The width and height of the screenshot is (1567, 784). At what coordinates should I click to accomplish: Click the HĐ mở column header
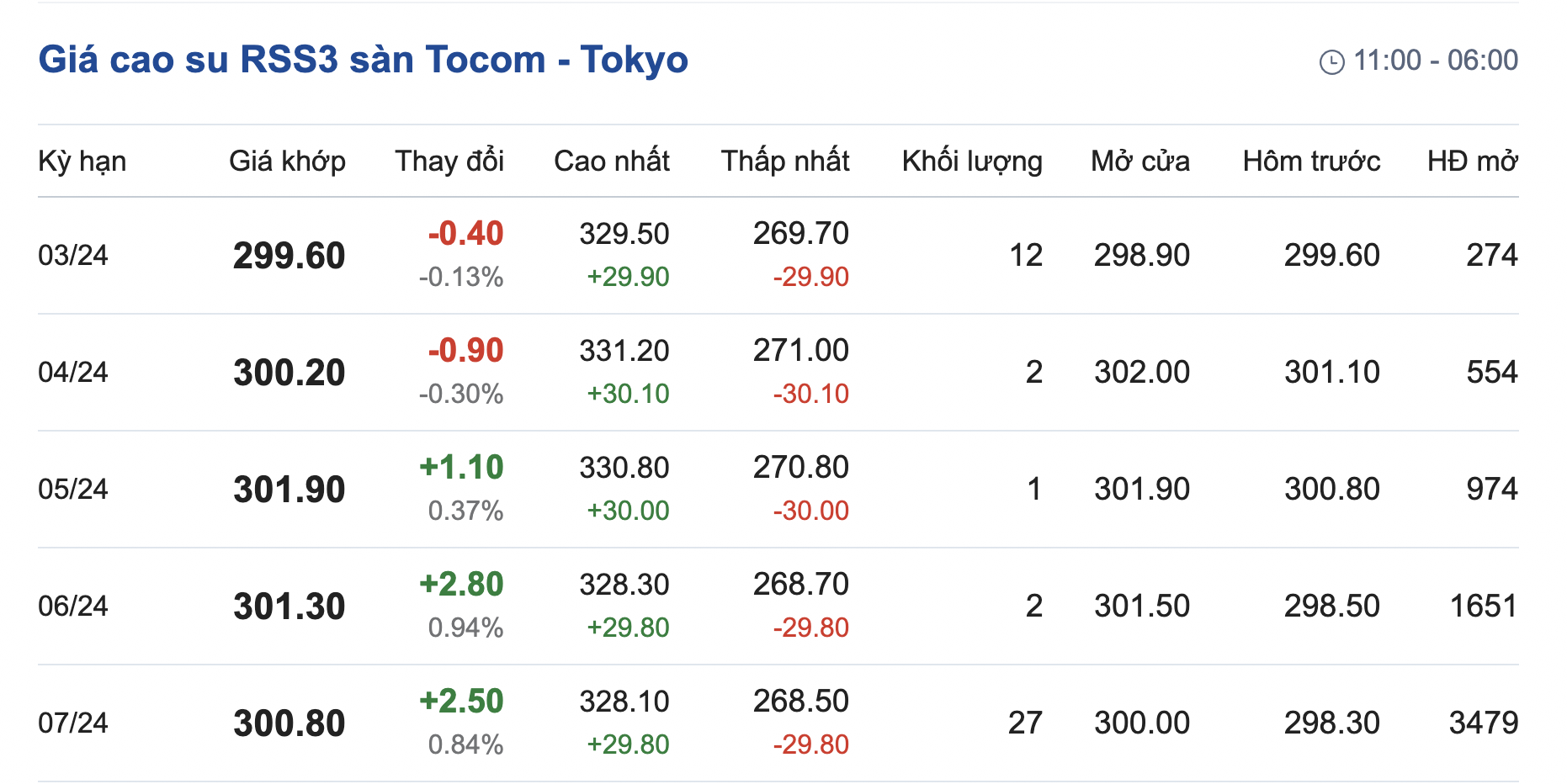tap(1472, 161)
